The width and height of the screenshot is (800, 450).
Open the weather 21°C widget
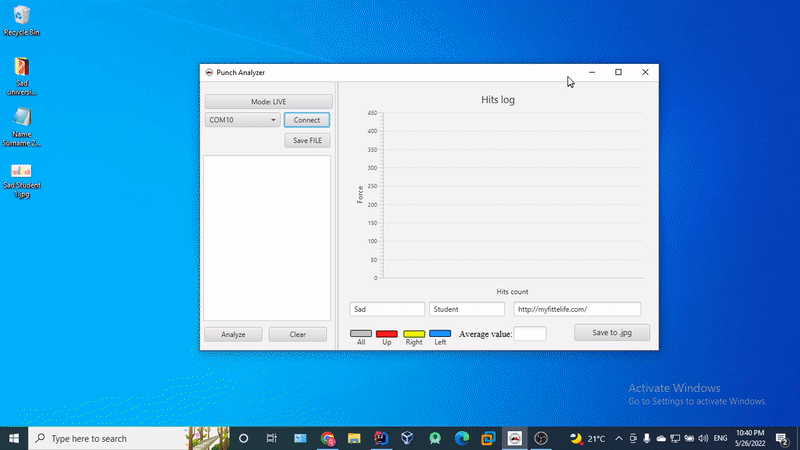pyautogui.click(x=587, y=438)
